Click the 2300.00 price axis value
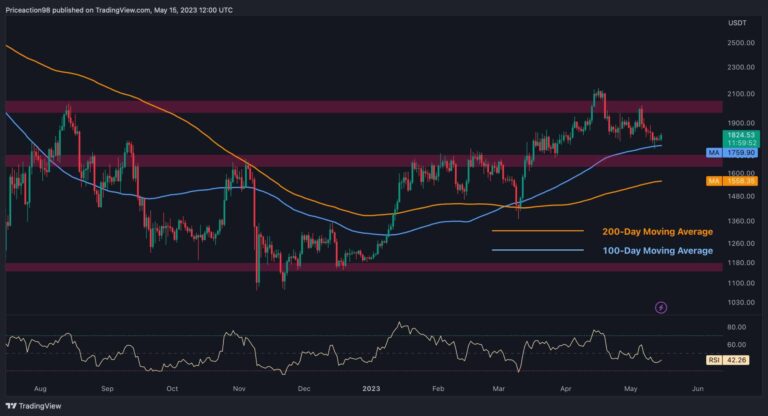Image resolution: width=768 pixels, height=416 pixels. point(741,67)
